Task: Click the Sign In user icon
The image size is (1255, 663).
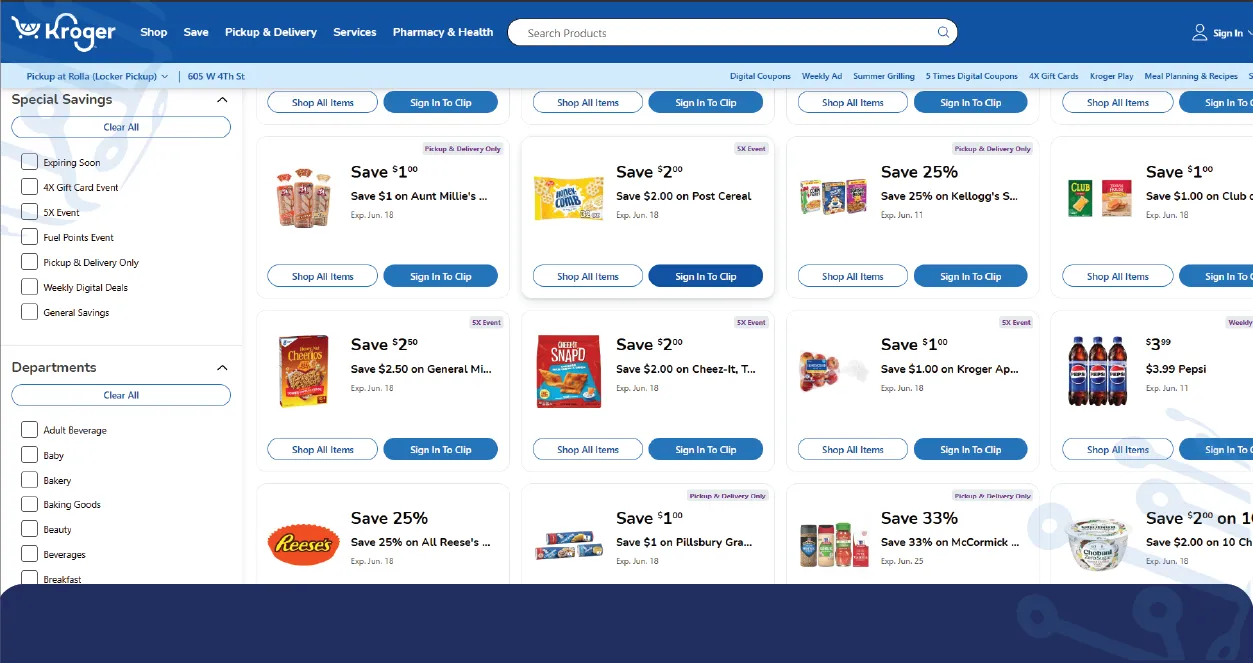Action: pos(1199,33)
